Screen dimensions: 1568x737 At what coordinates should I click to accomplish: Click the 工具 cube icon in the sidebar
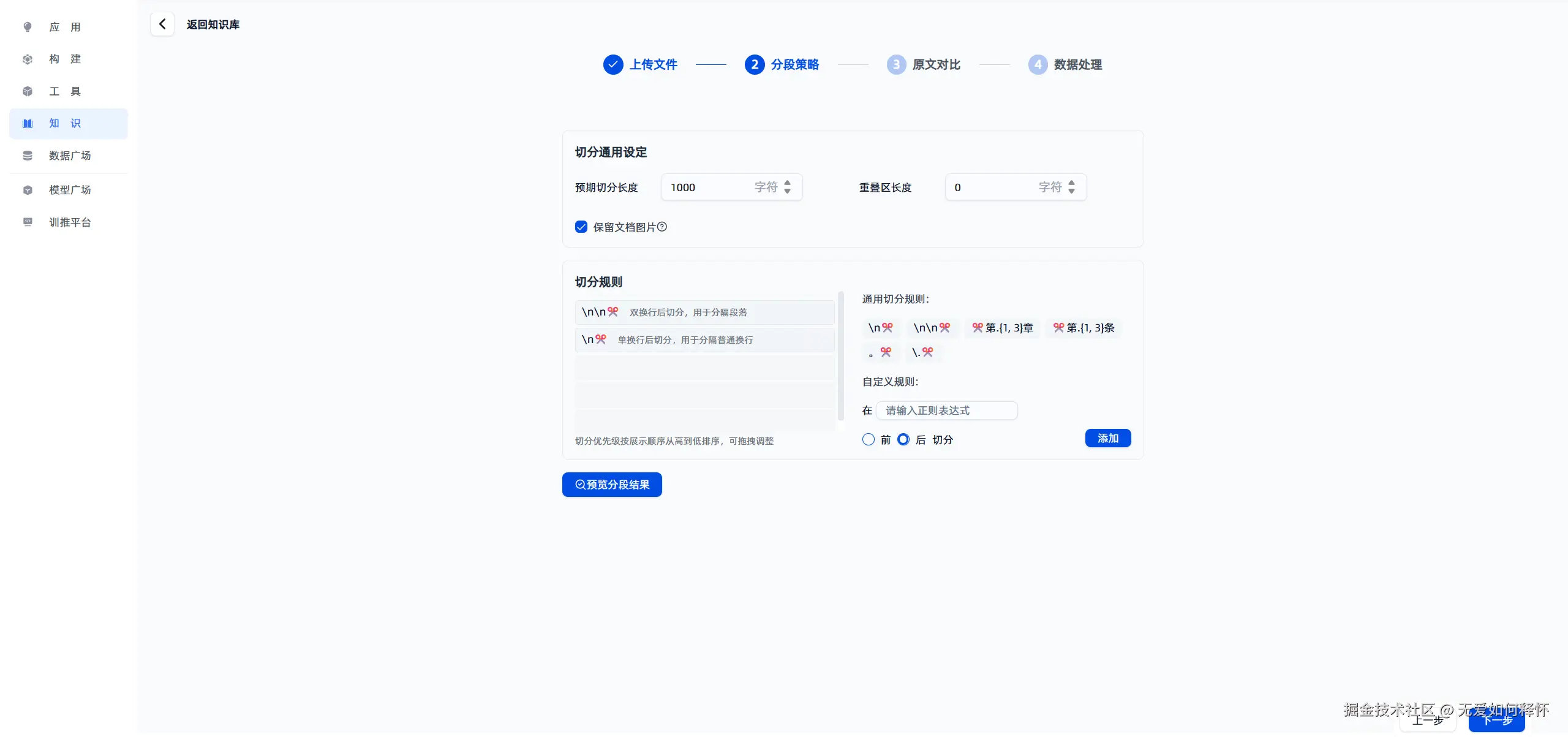[28, 91]
